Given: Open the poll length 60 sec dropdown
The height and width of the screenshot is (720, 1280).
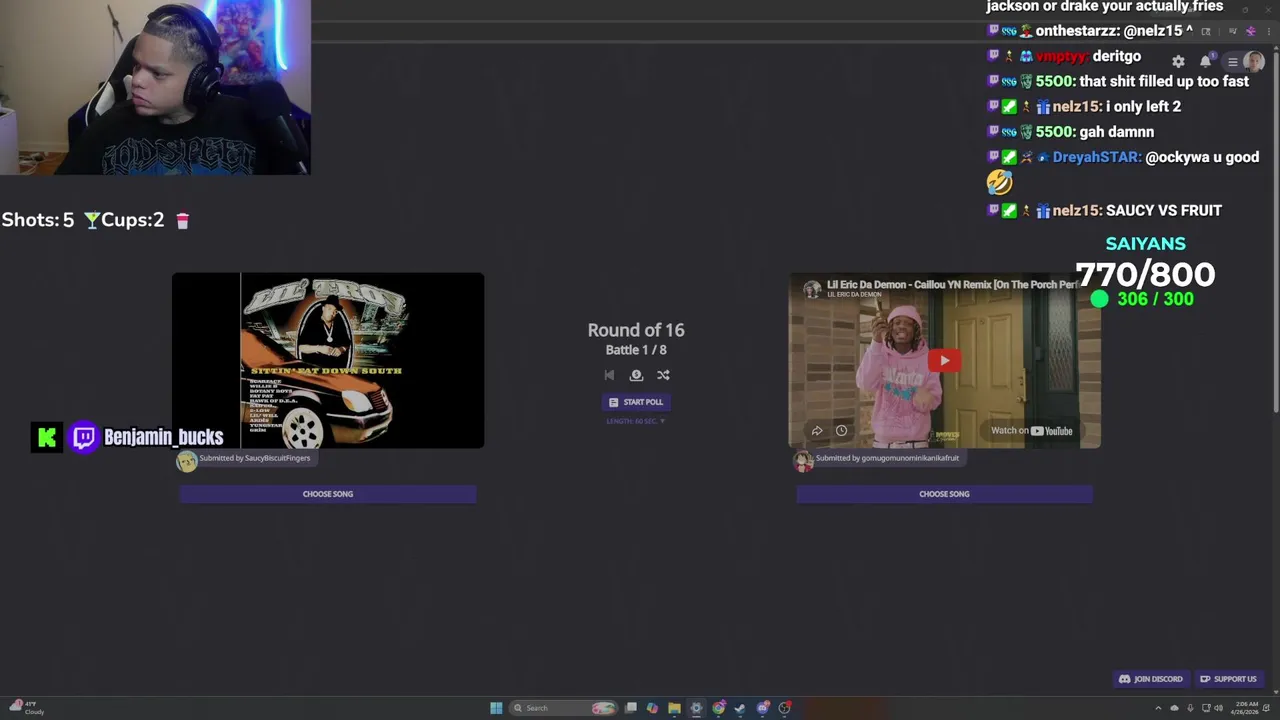Looking at the screenshot, I should [636, 421].
